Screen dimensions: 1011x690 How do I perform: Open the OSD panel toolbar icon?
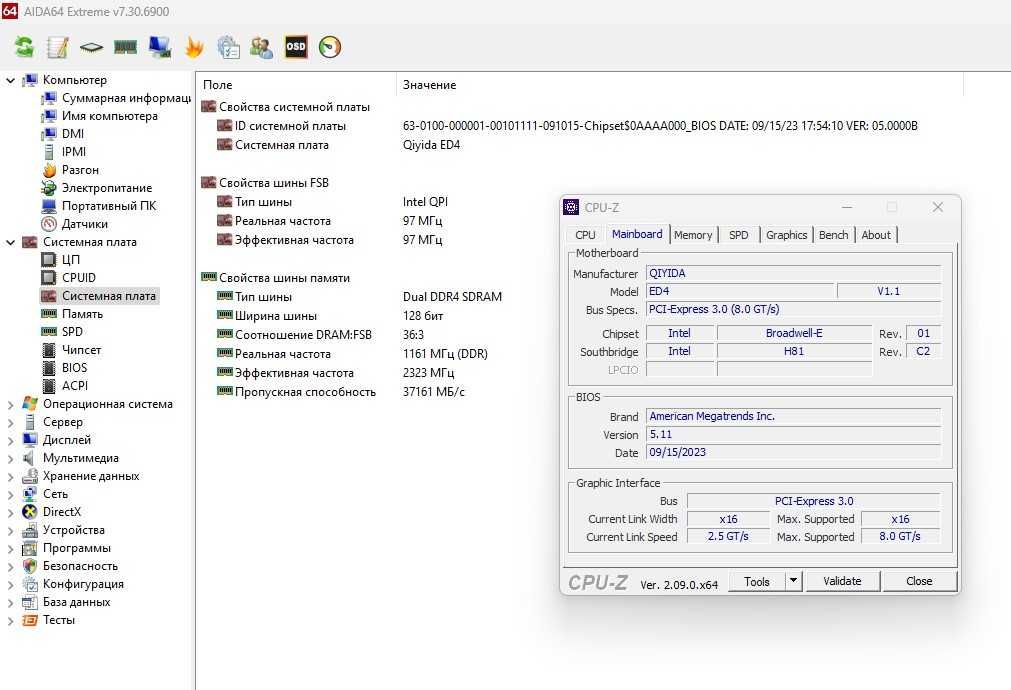pos(296,46)
